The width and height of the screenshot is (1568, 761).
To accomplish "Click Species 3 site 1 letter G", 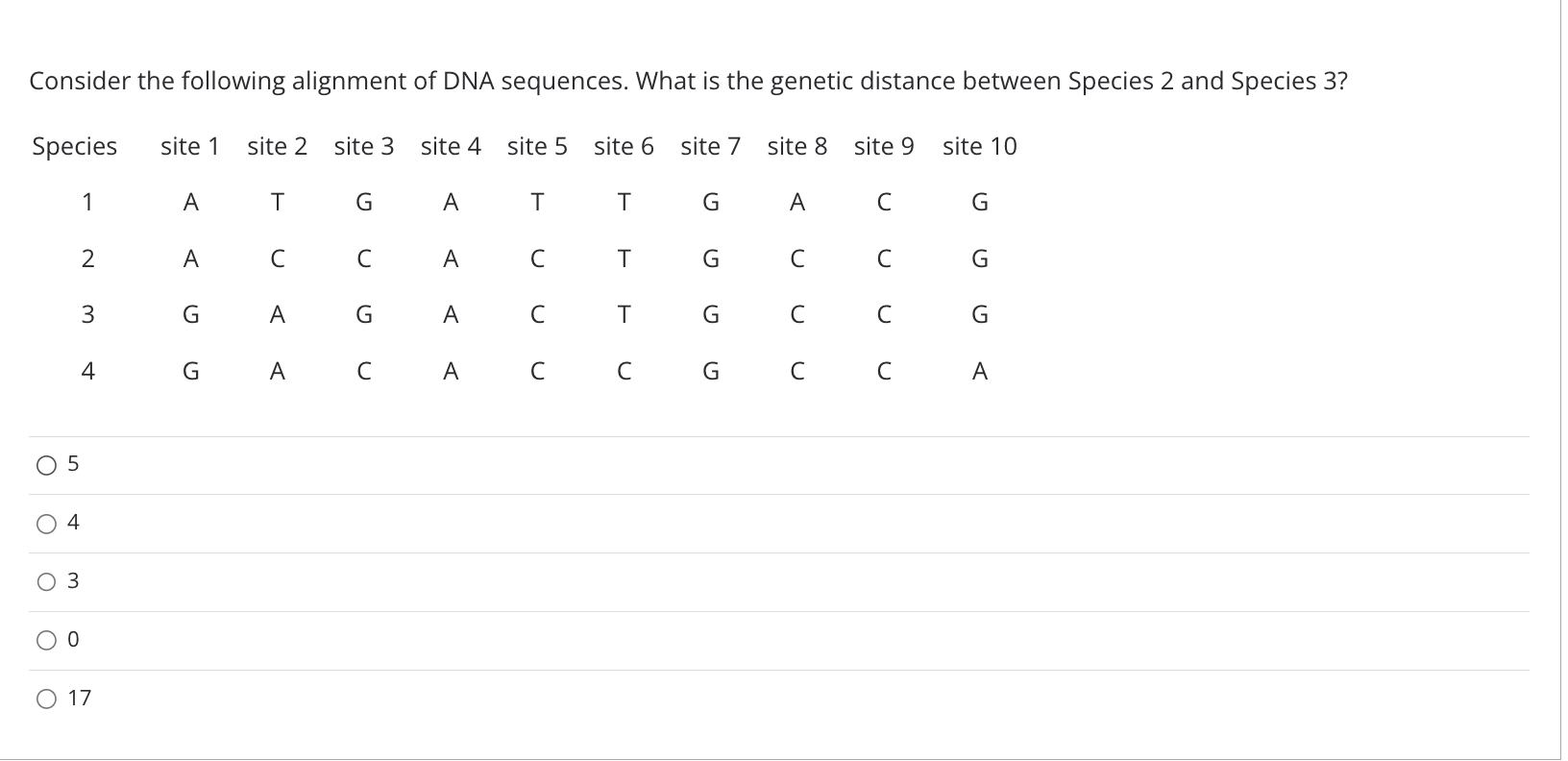I will click(x=190, y=314).
